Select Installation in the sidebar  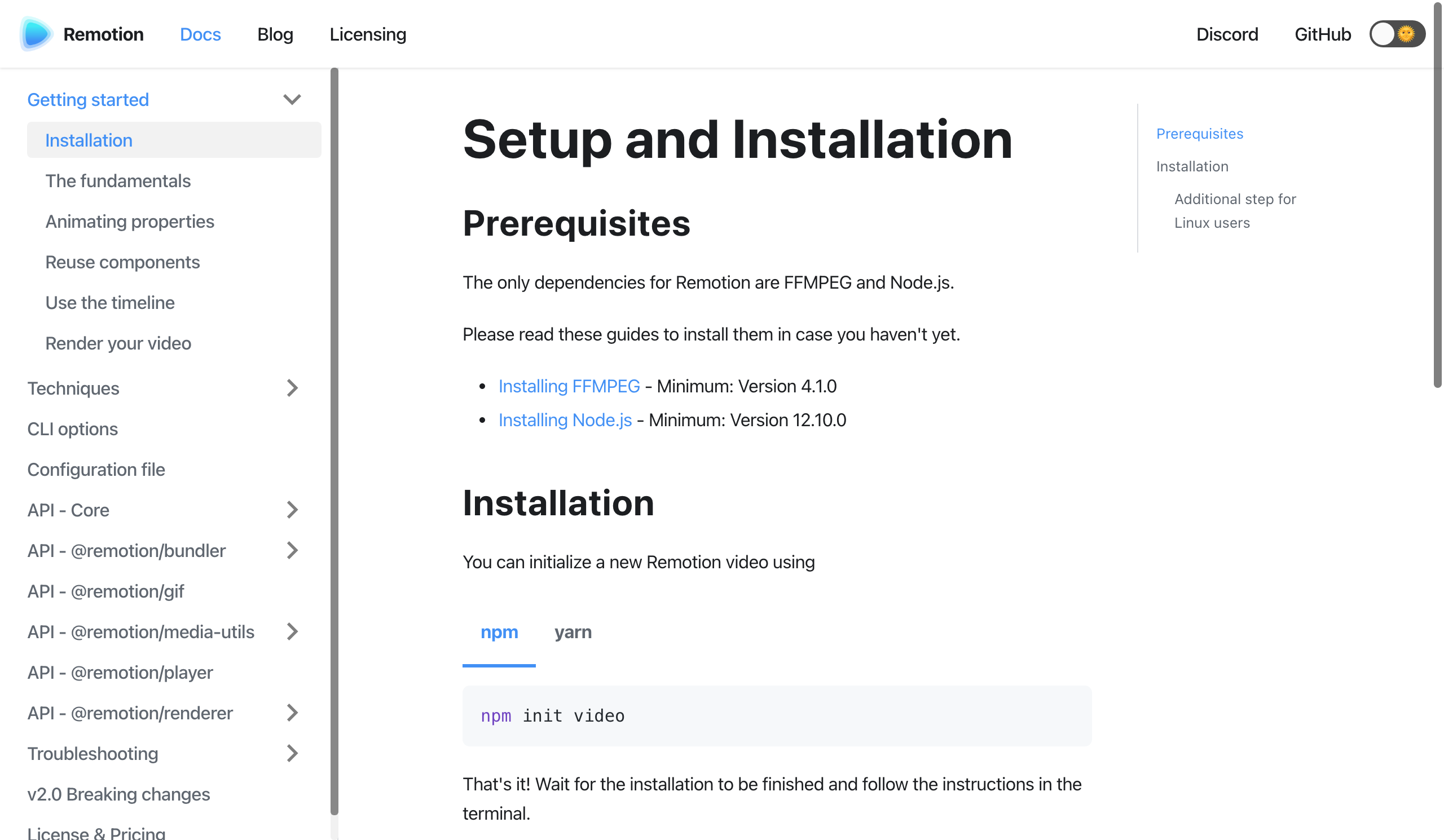[174, 140]
